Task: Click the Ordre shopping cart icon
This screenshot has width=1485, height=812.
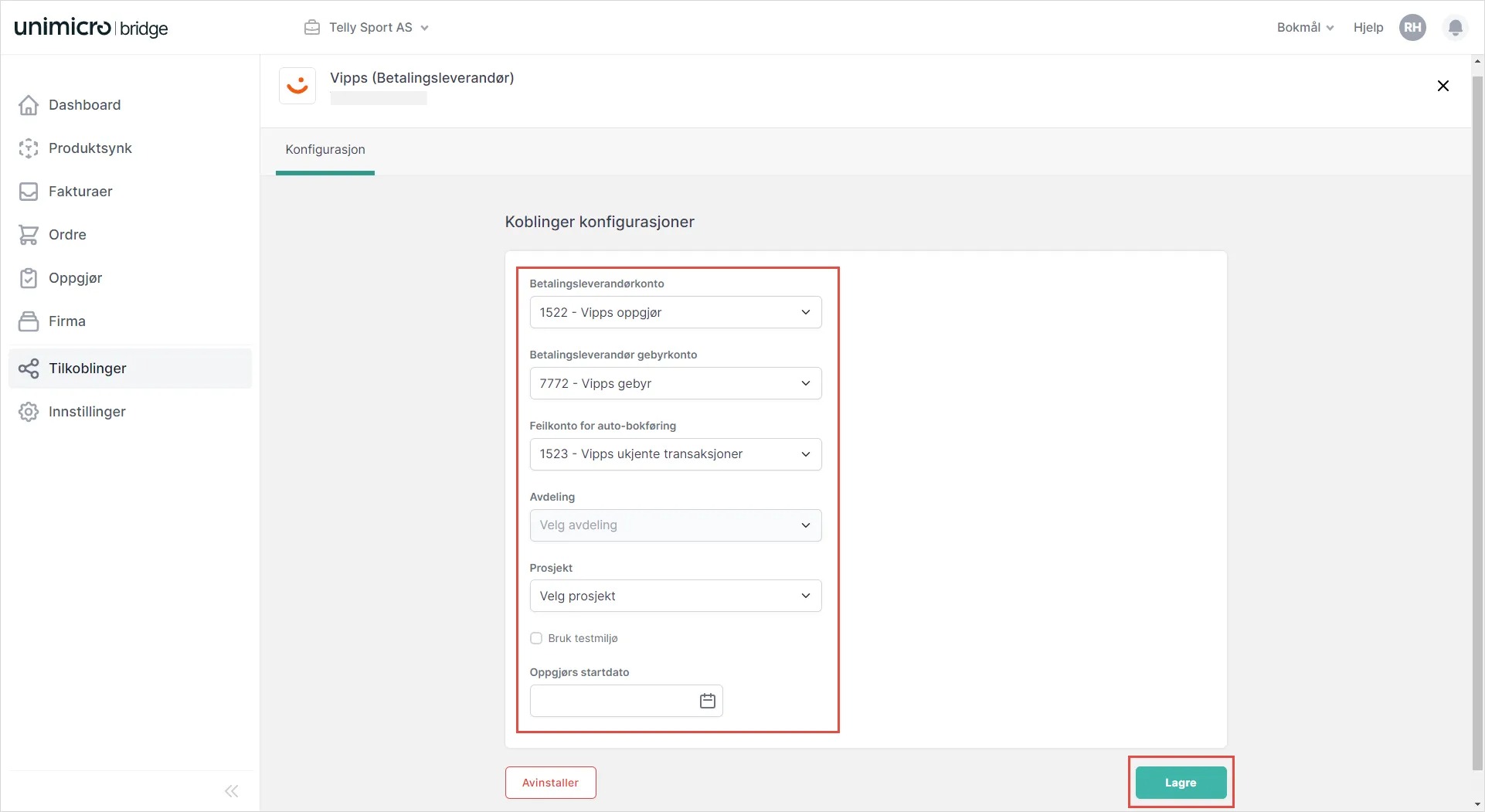Action: click(x=29, y=235)
